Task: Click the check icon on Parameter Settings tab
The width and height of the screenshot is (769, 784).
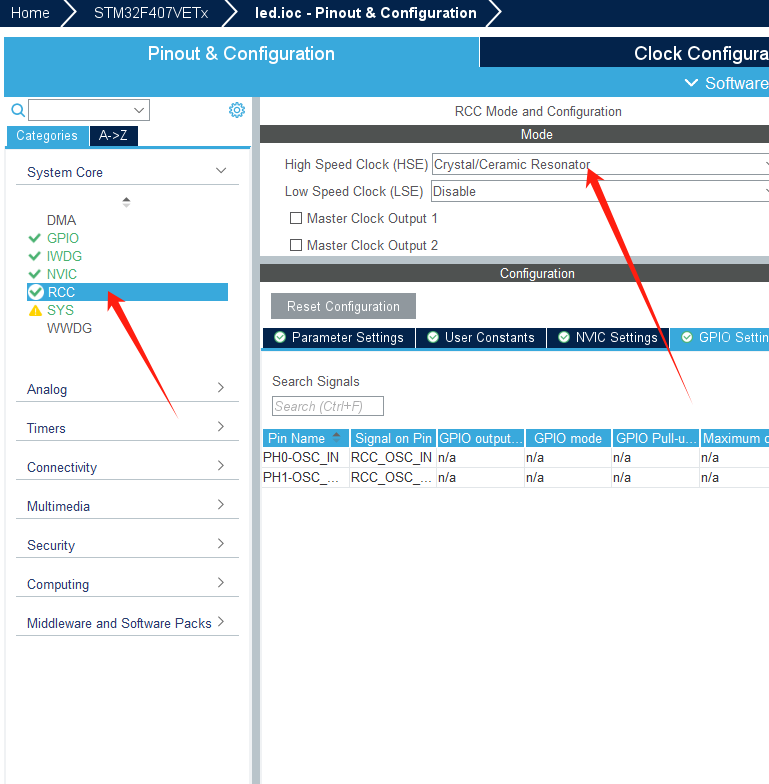Action: tap(280, 338)
